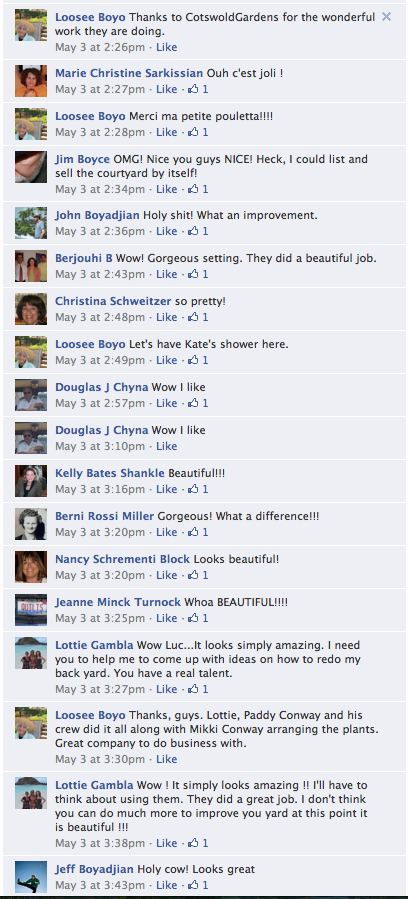
Task: Like Douglas J Chyna's 3:10pm comment
Action: pyautogui.click(x=167, y=446)
